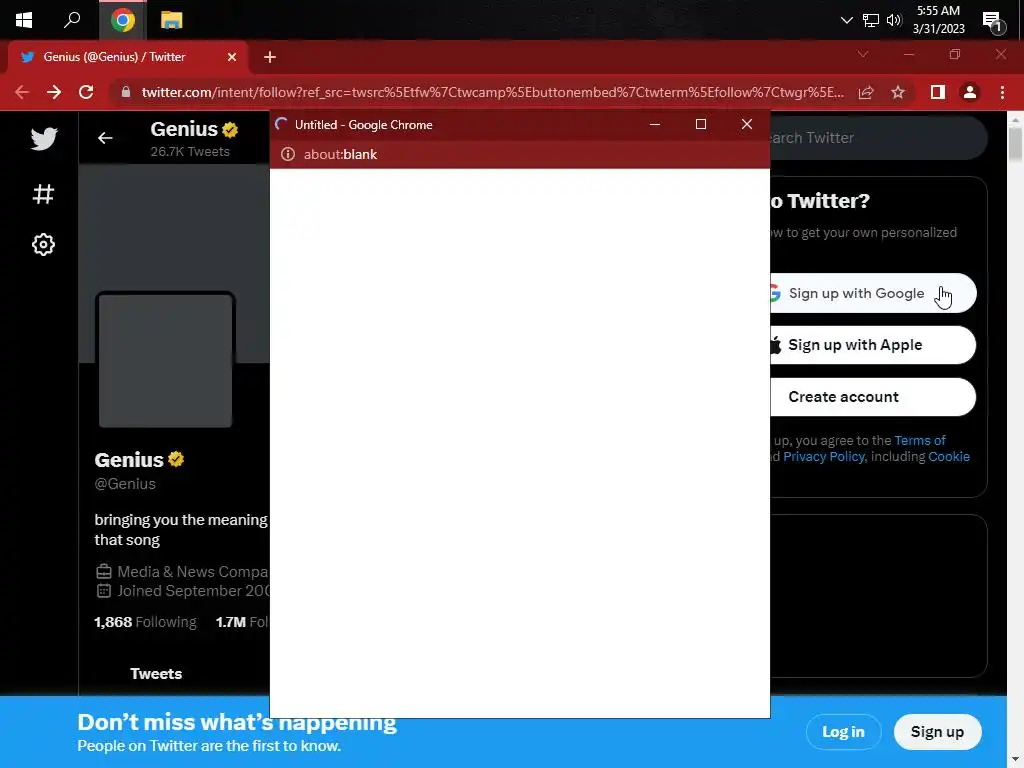
Task: Click the twitter.com address bar
Action: click(x=492, y=92)
